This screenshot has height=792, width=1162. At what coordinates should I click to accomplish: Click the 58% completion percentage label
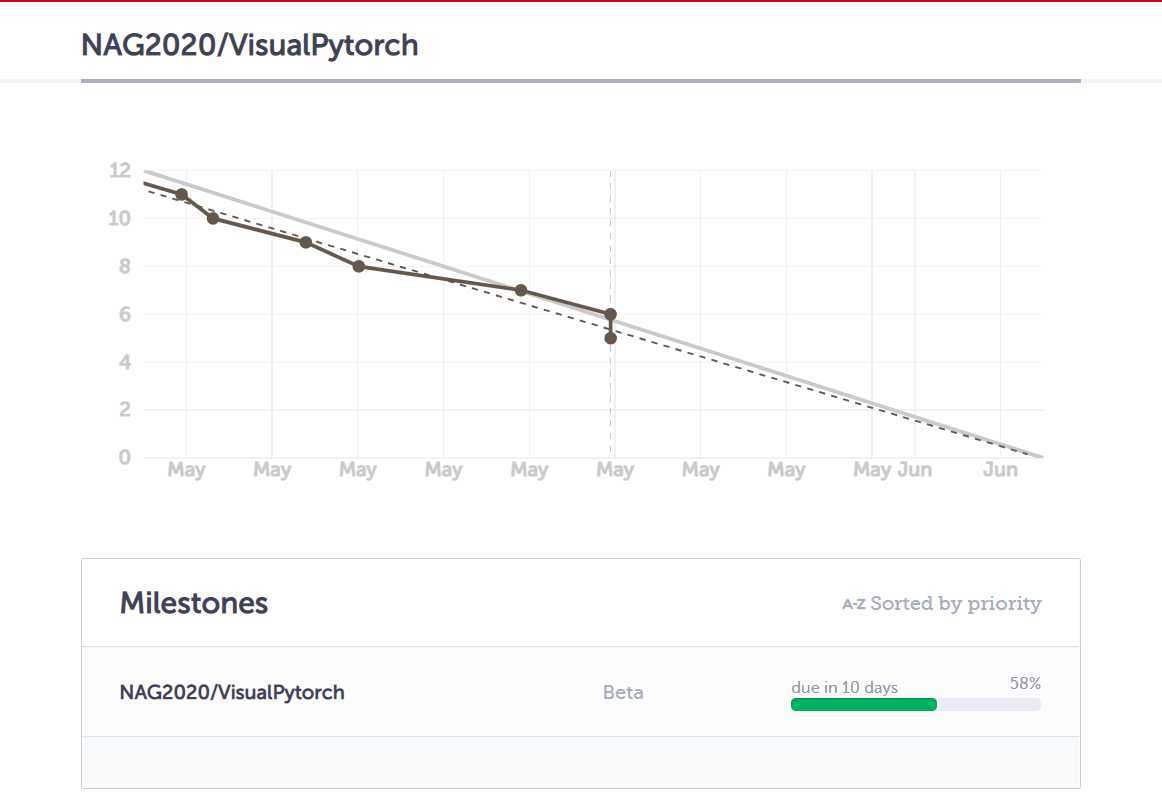coord(1026,683)
